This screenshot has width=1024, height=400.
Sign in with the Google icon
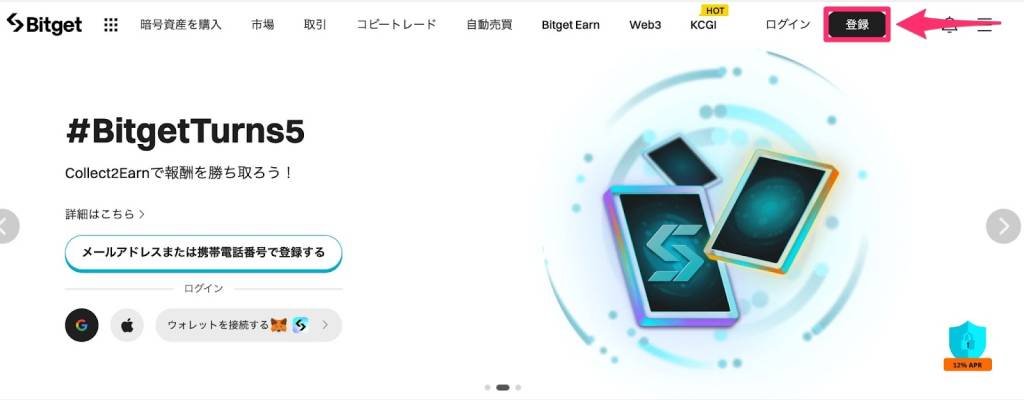(82, 325)
